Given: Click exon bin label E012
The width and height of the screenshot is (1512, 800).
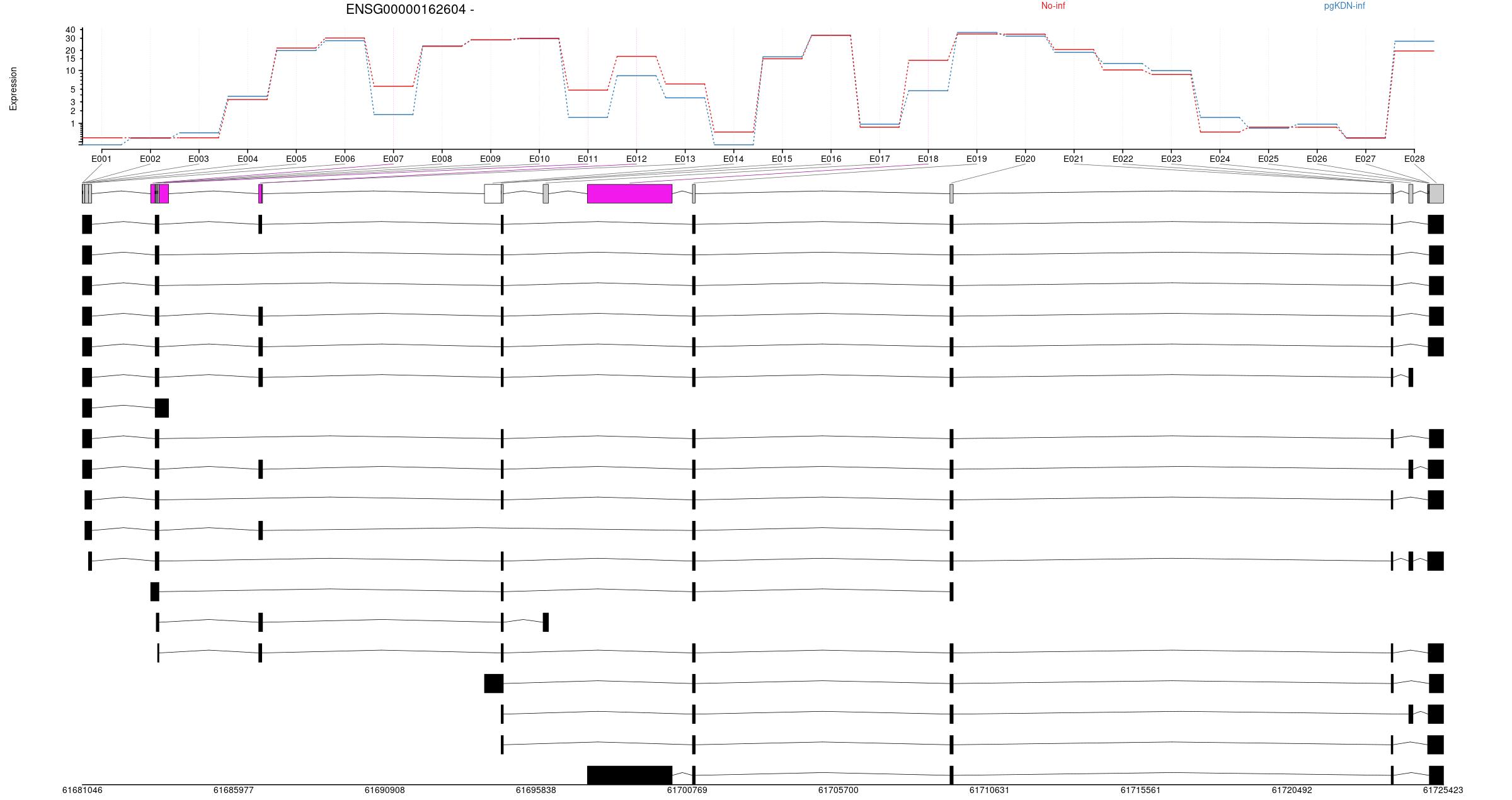Looking at the screenshot, I should 636,159.
